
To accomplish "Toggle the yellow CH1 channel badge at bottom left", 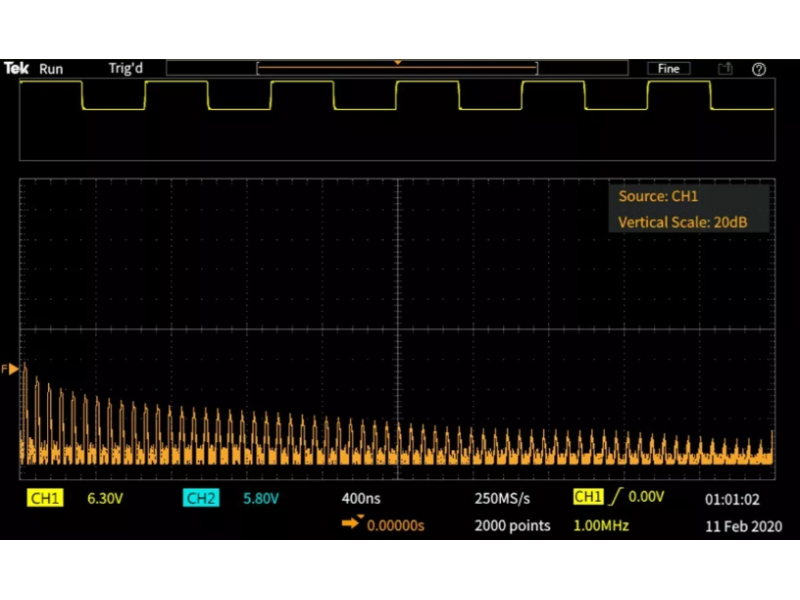I will coord(45,498).
